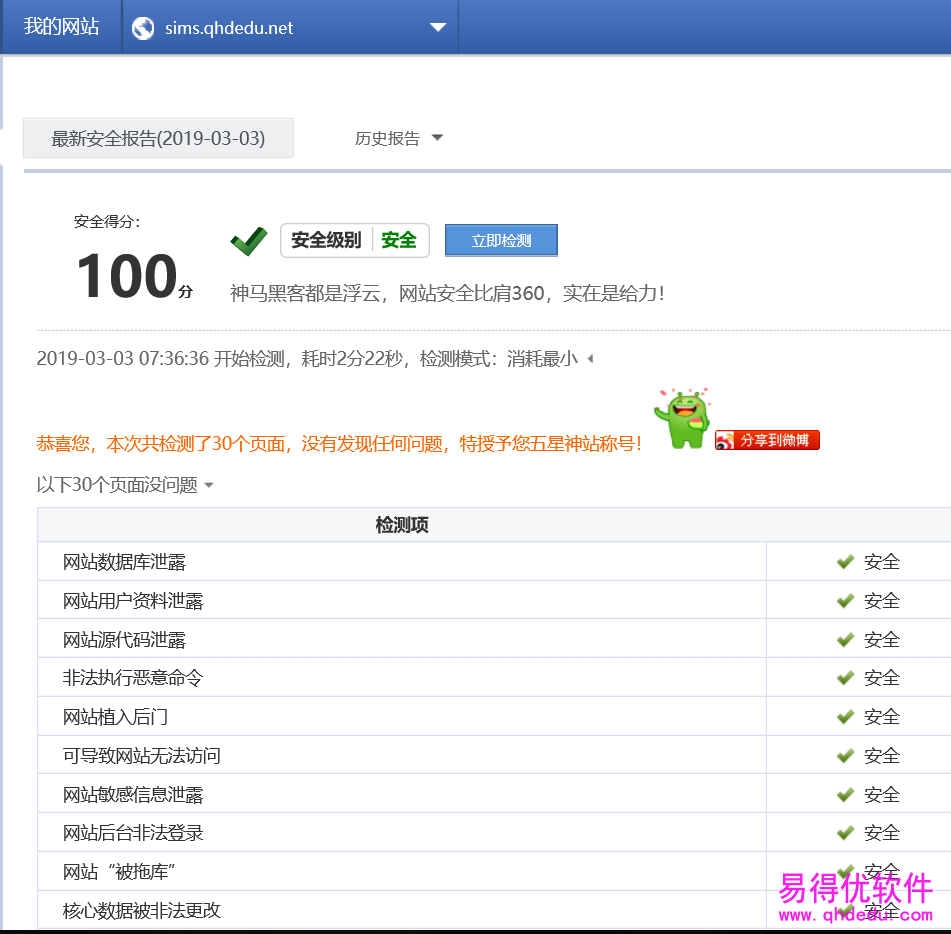The width and height of the screenshot is (951, 934).
Task: Click the checkmark icon for 可导致网站无法访问
Action: coord(845,756)
